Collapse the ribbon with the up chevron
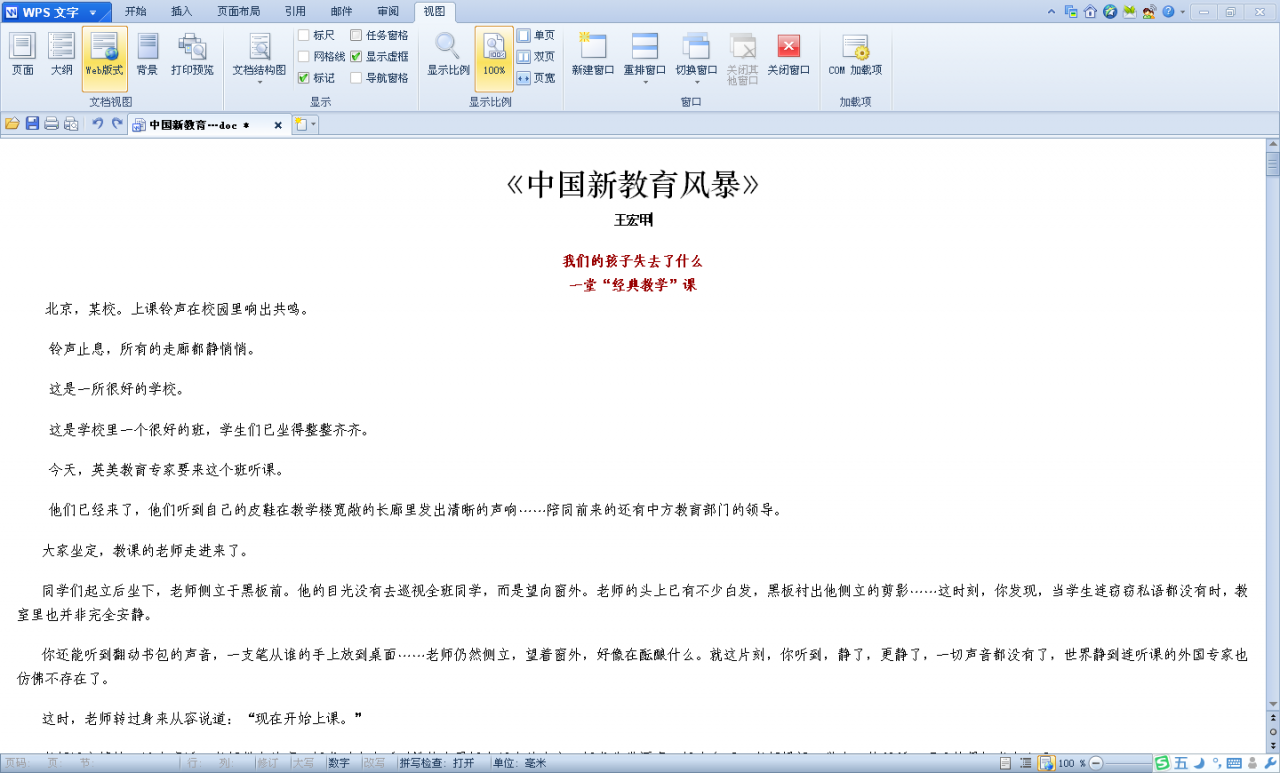Viewport: 1280px width, 773px height. 1051,12
